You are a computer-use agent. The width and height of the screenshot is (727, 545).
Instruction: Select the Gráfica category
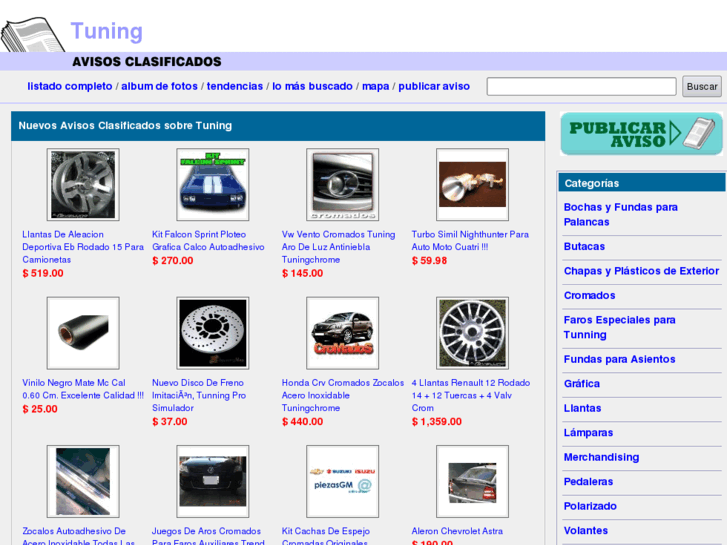(582, 384)
